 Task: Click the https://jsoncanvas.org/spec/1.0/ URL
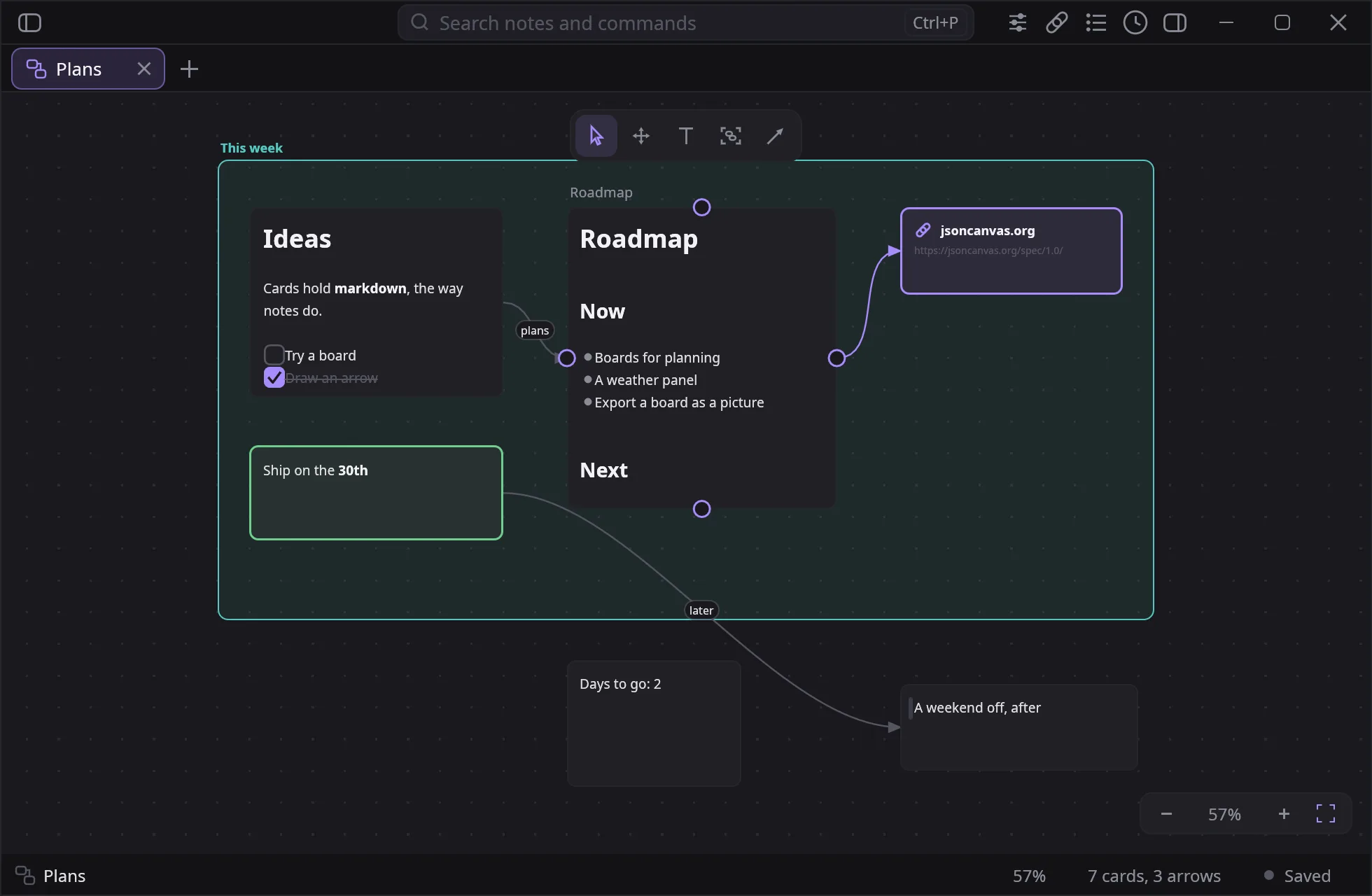pyautogui.click(x=988, y=251)
